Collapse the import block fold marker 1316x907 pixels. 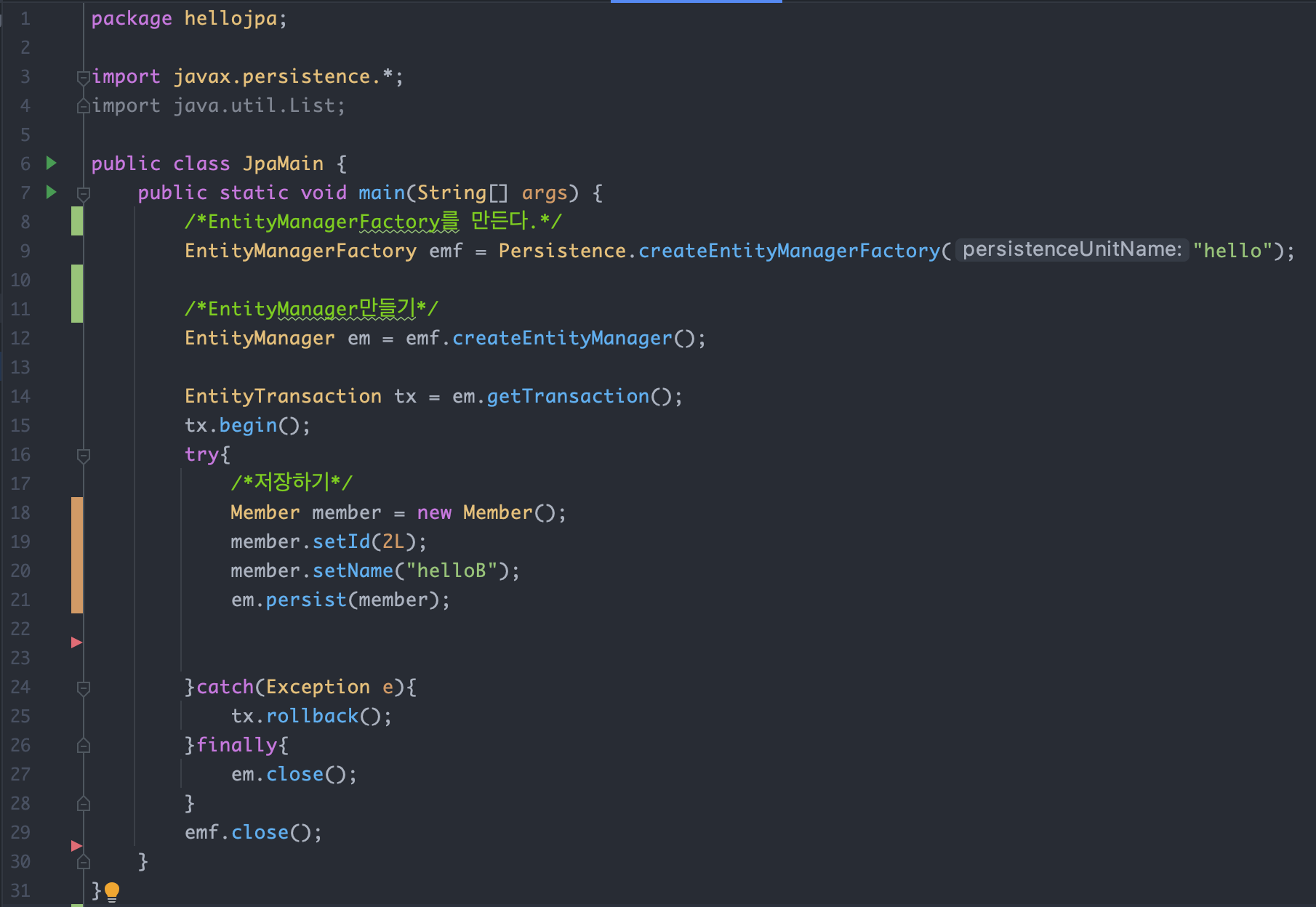coord(84,76)
